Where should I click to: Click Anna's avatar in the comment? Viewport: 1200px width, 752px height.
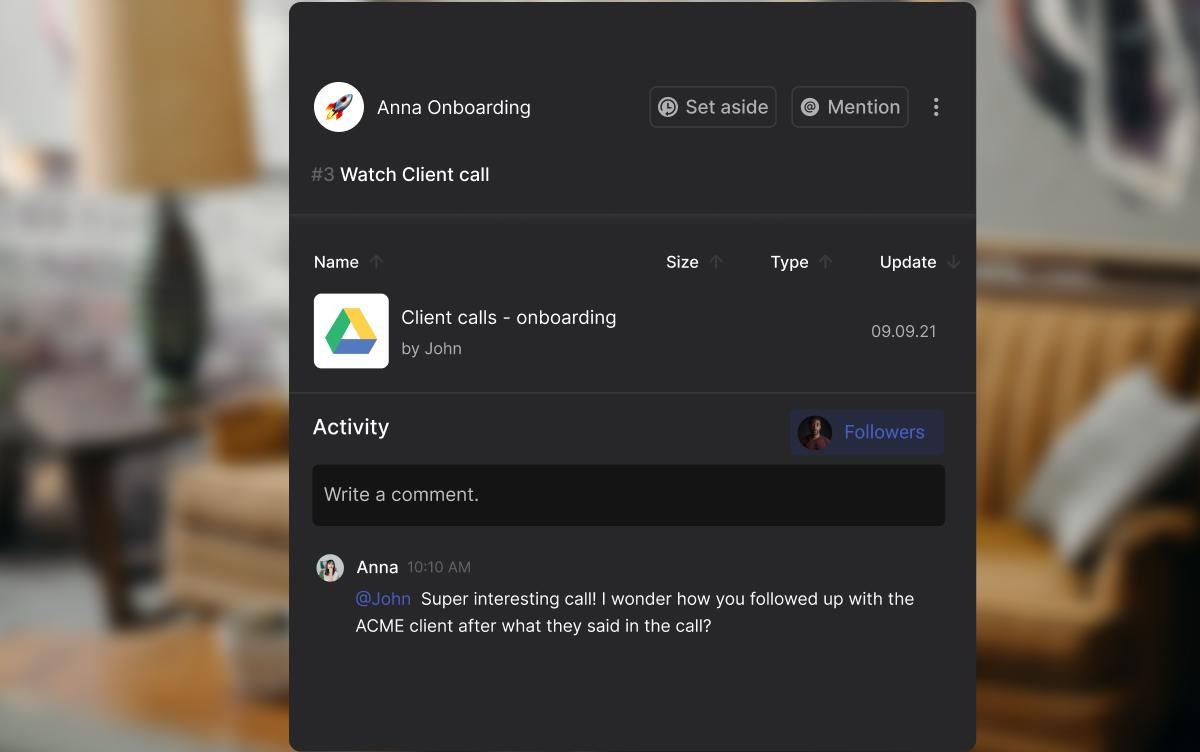click(x=330, y=568)
